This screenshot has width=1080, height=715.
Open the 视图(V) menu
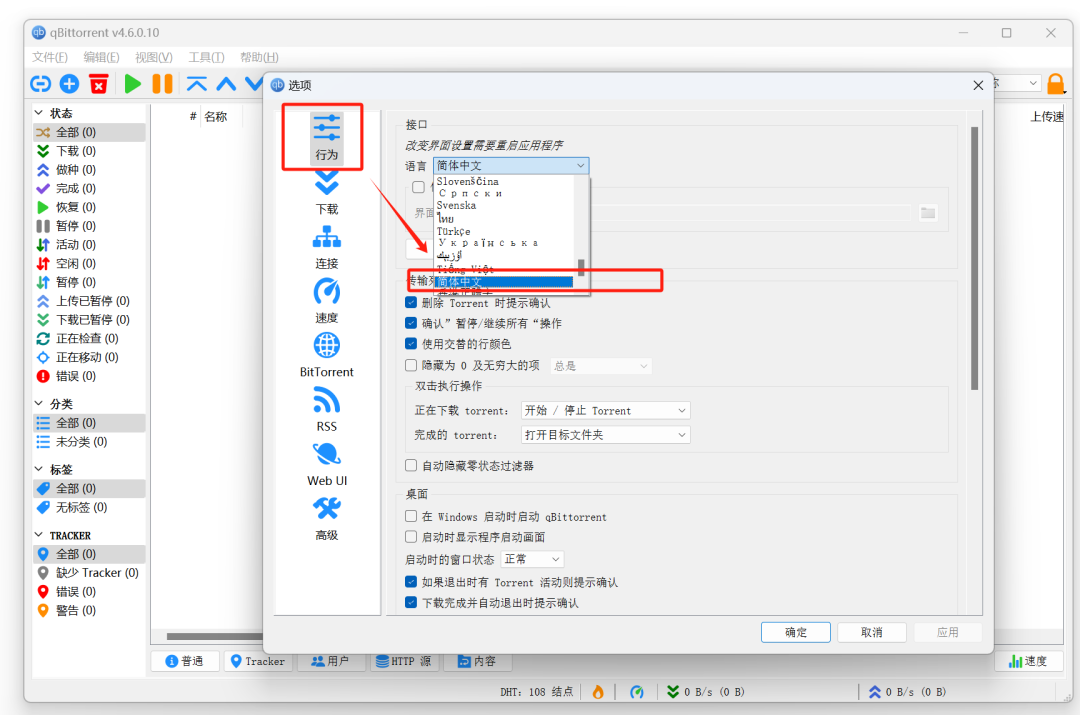pos(154,57)
